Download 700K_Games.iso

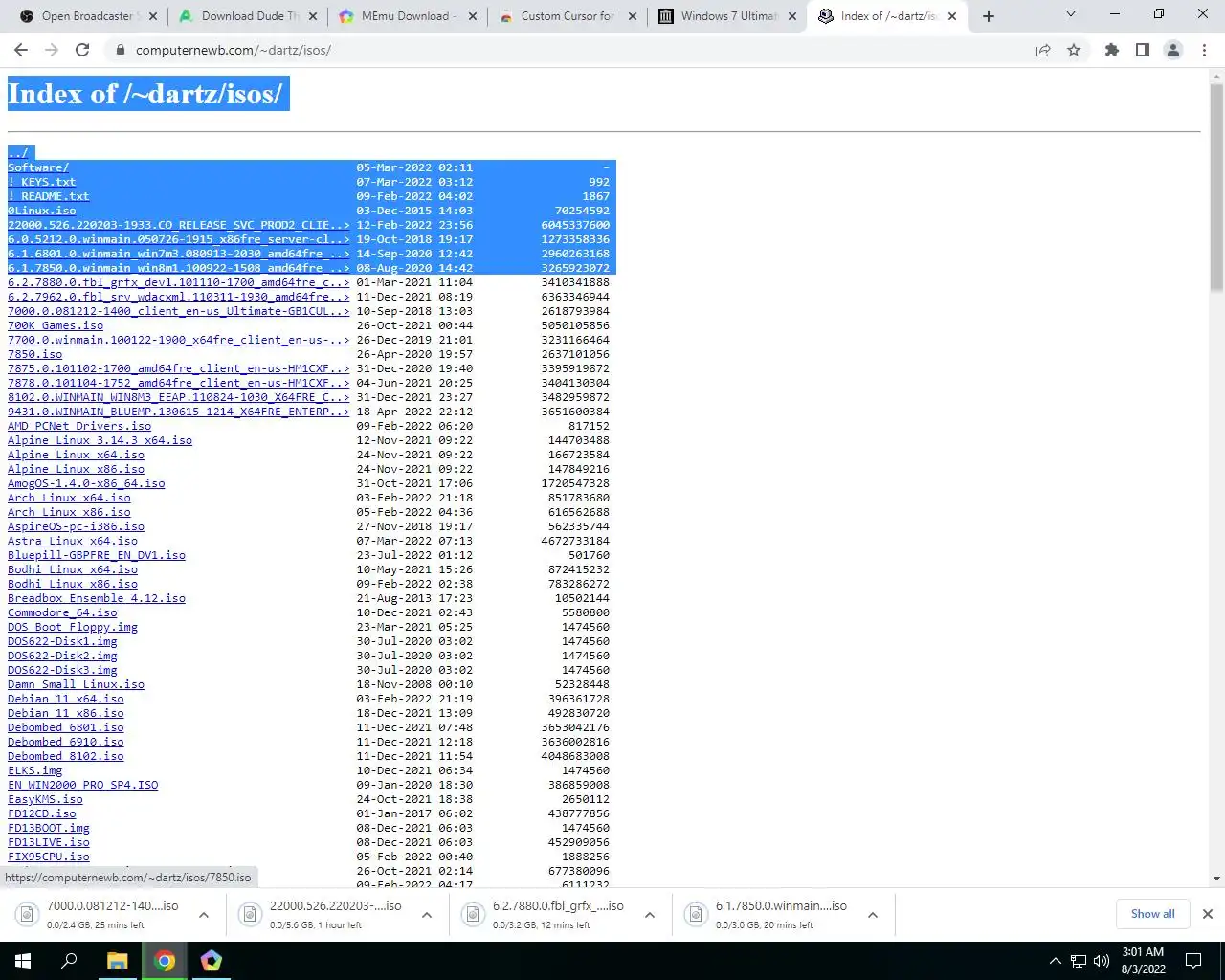(x=56, y=325)
